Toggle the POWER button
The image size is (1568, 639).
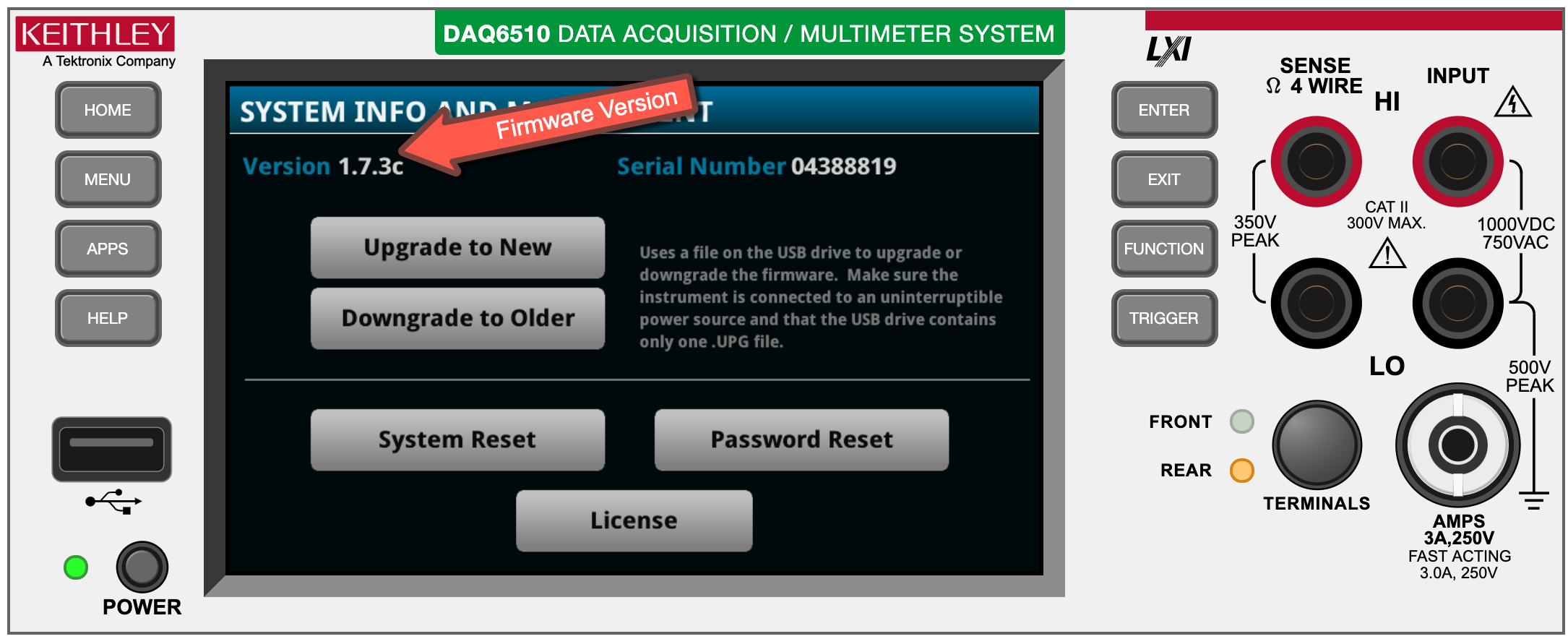pyautogui.click(x=142, y=567)
